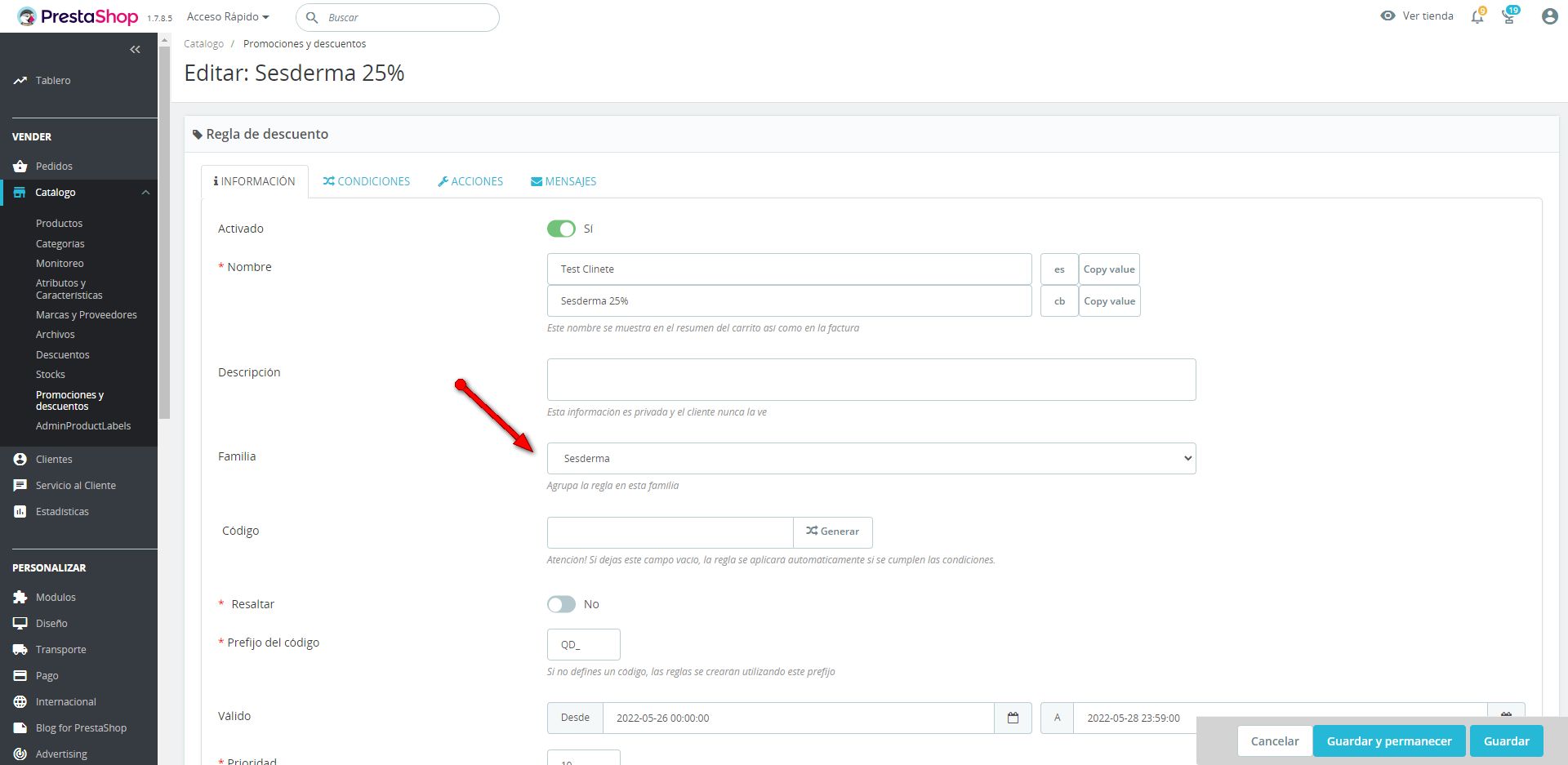Open Descuentos in the sidebar
The height and width of the screenshot is (765, 1568).
pos(63,355)
